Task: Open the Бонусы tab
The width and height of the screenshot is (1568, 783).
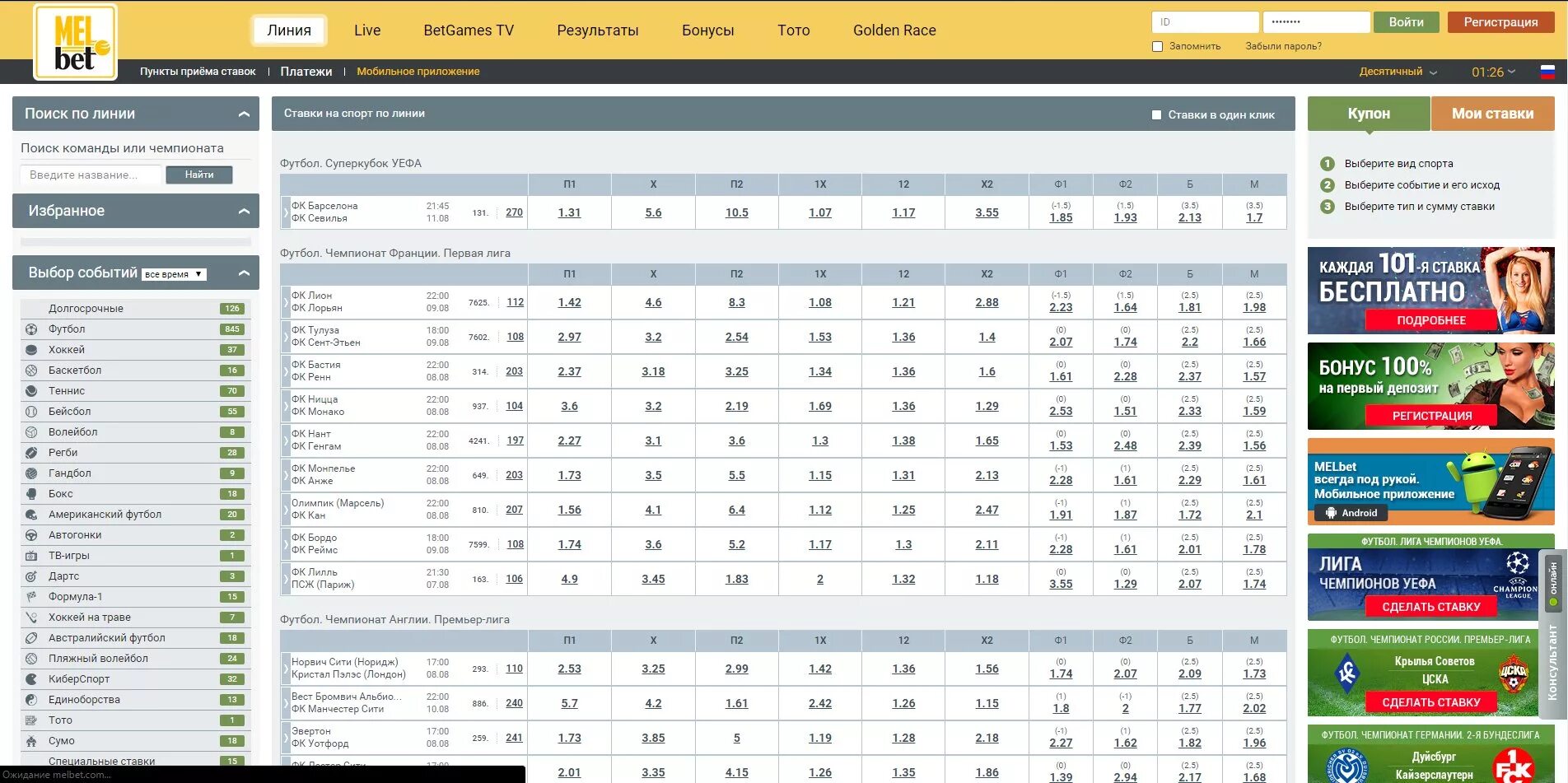Action: (x=708, y=30)
